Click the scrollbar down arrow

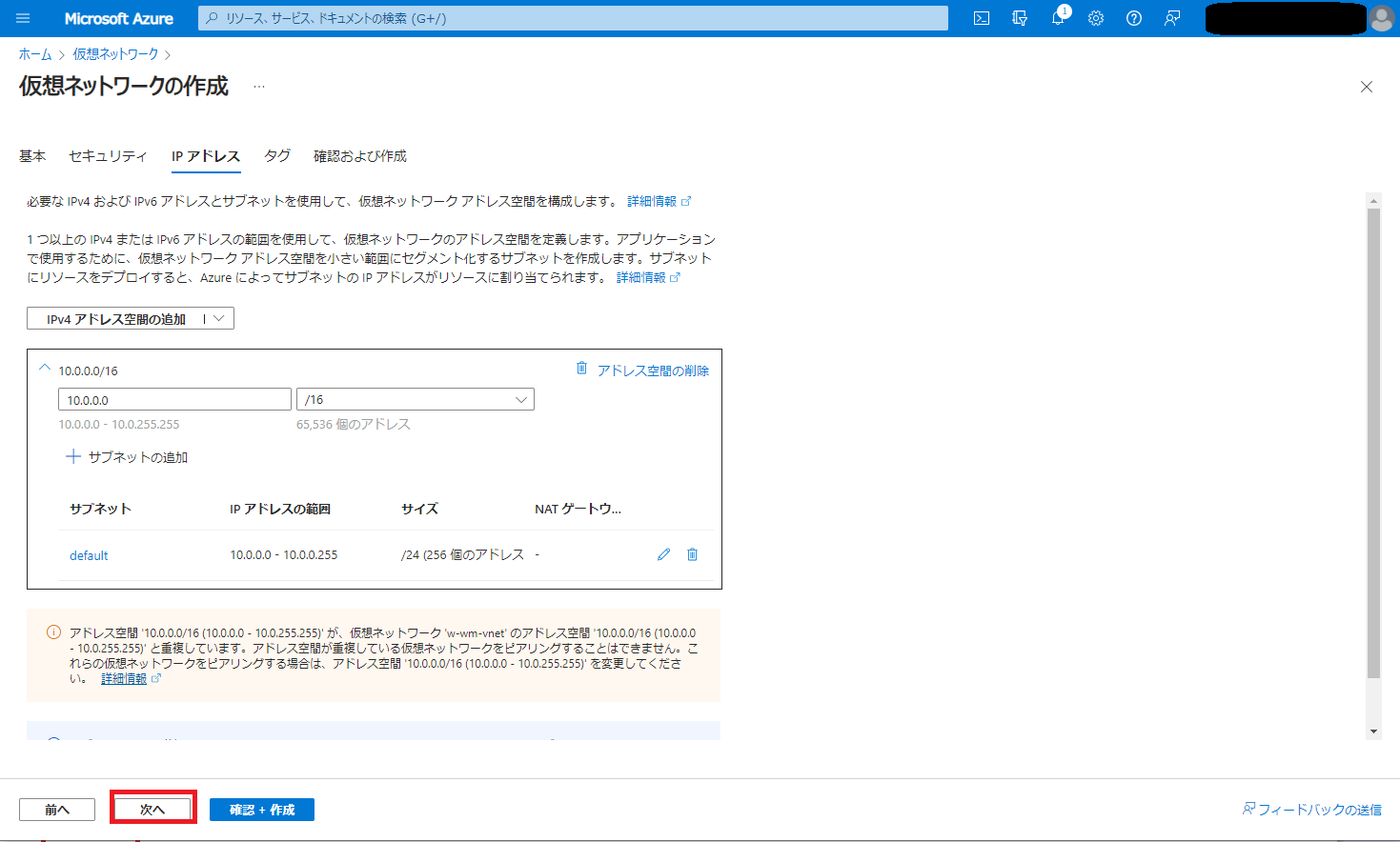tap(1373, 732)
